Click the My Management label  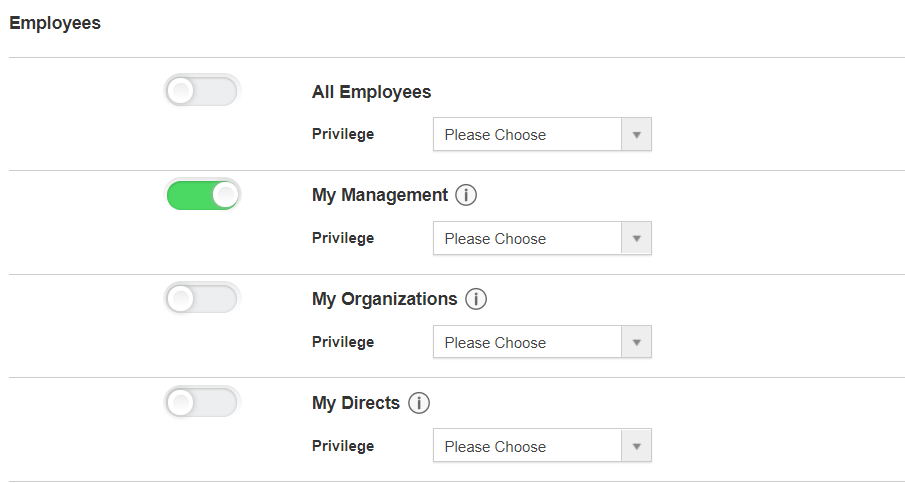coord(380,195)
